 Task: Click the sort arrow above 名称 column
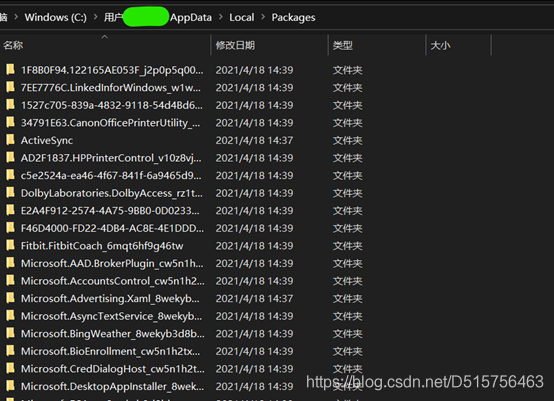104,37
